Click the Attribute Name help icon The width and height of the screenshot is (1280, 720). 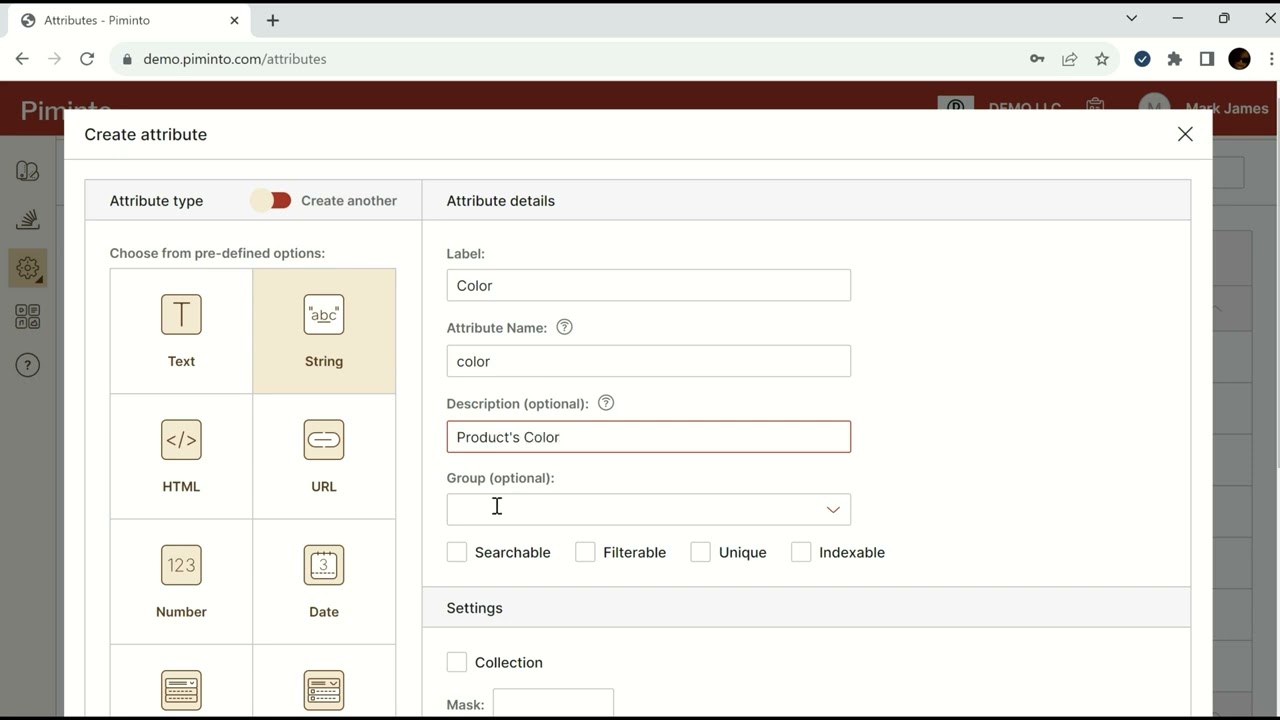pyautogui.click(x=564, y=327)
